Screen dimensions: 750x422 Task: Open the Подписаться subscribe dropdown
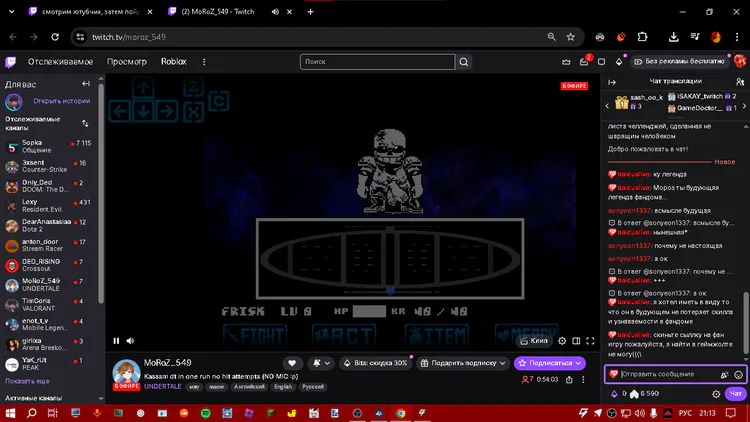coord(550,363)
